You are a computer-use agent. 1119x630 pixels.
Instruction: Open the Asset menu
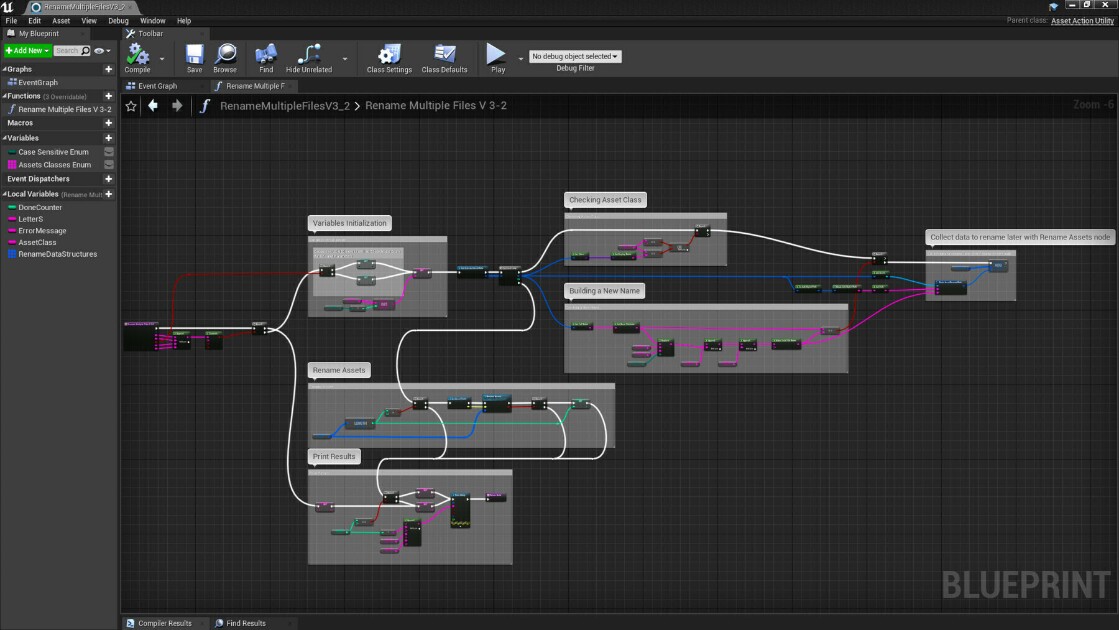click(x=61, y=21)
